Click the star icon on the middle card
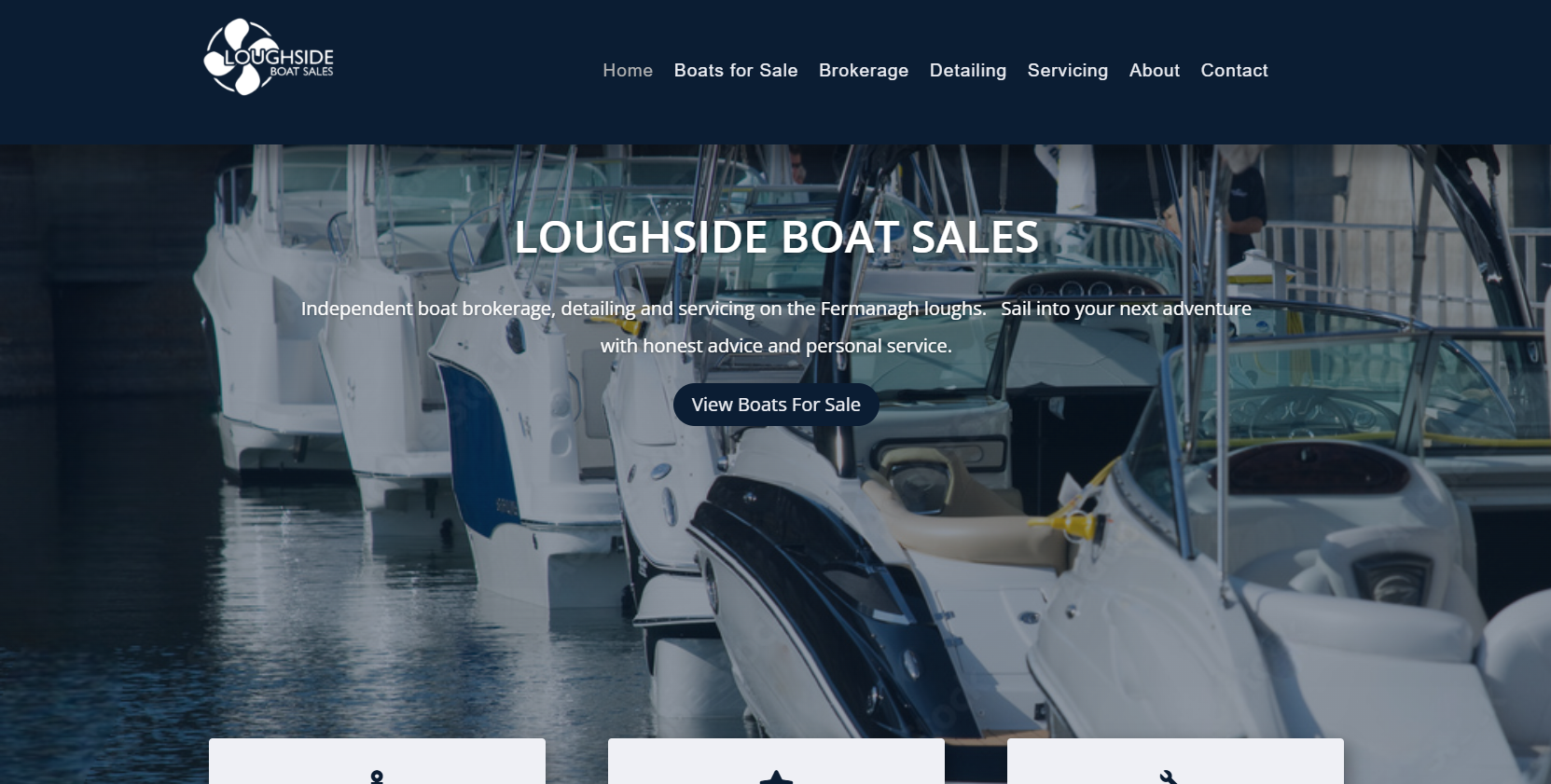Screen dimensions: 1551x784 pyautogui.click(x=776, y=777)
